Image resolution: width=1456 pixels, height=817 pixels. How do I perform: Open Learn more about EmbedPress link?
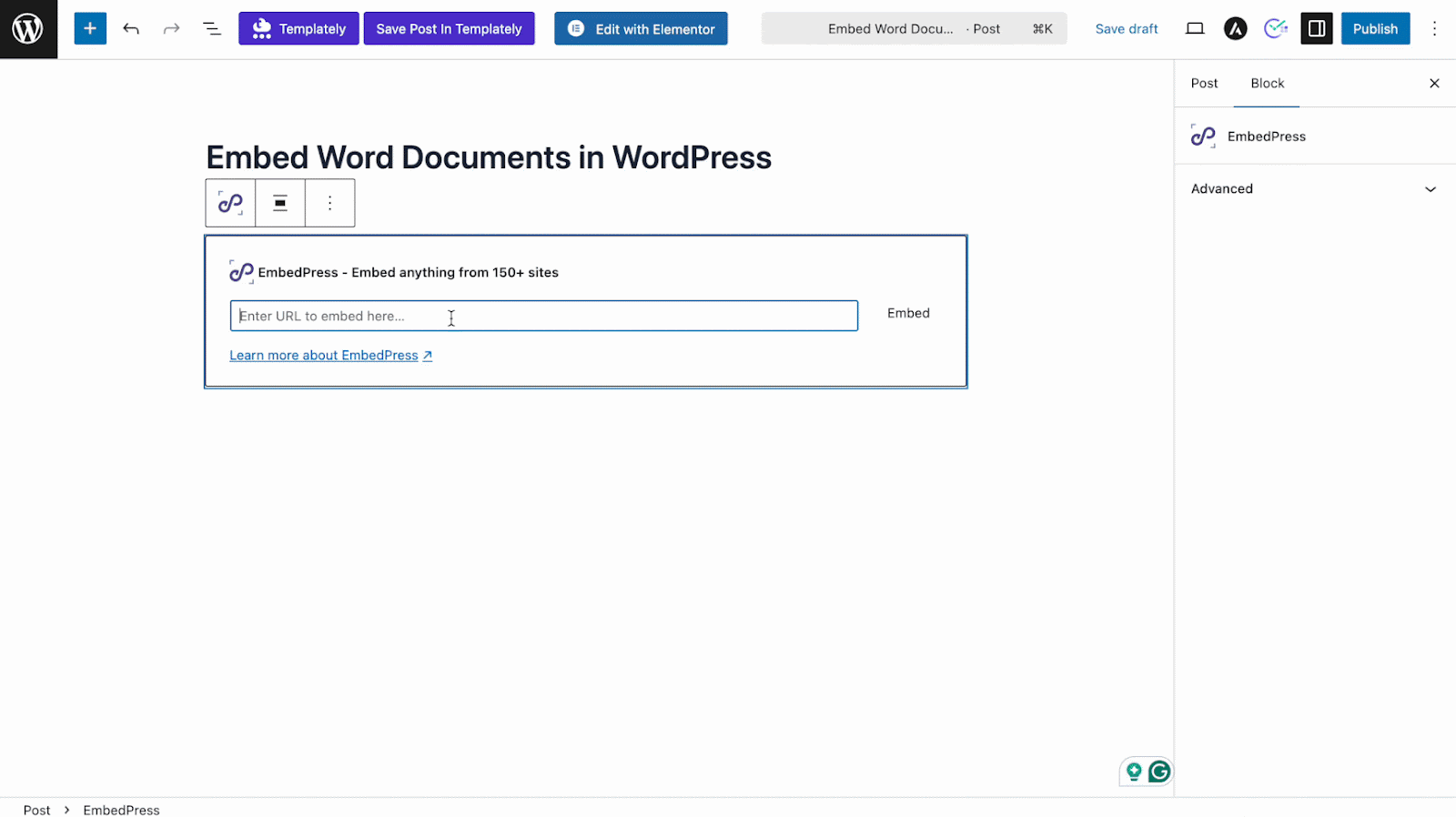(x=330, y=356)
